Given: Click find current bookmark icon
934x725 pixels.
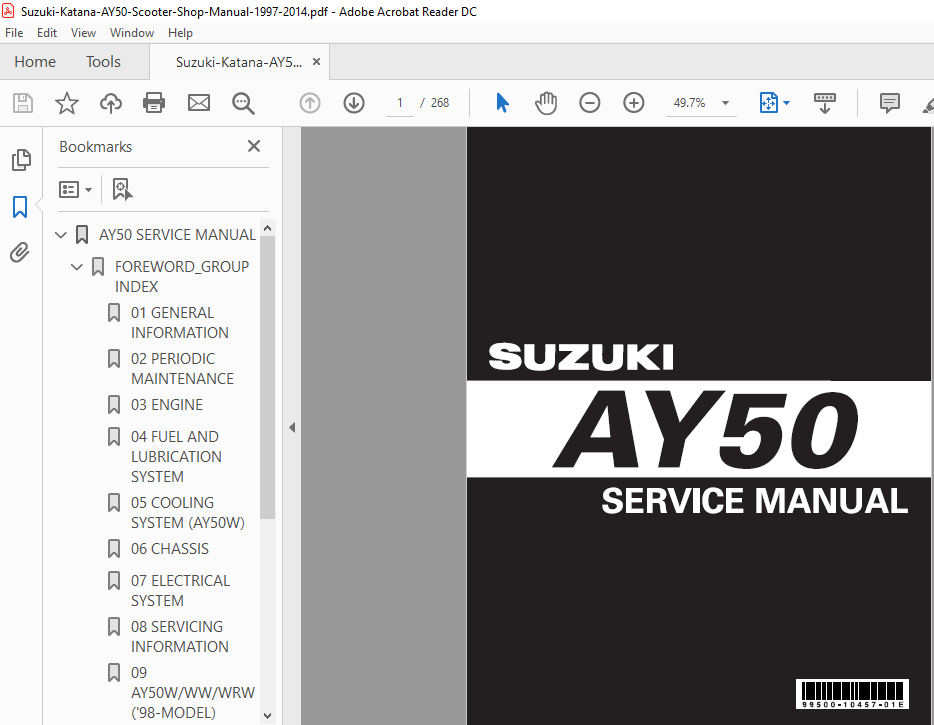Looking at the screenshot, I should pos(122,189).
